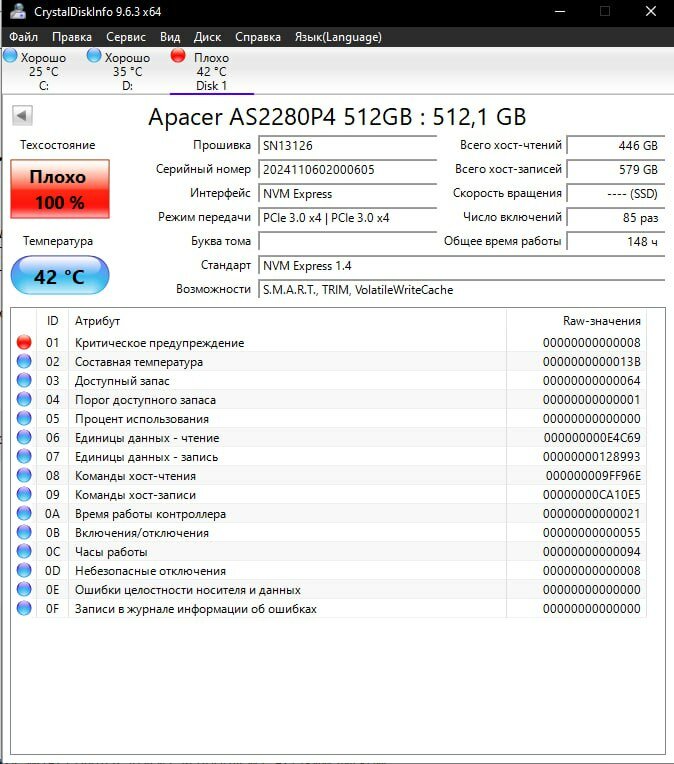Click blue status orb of attribute 05

(24, 419)
